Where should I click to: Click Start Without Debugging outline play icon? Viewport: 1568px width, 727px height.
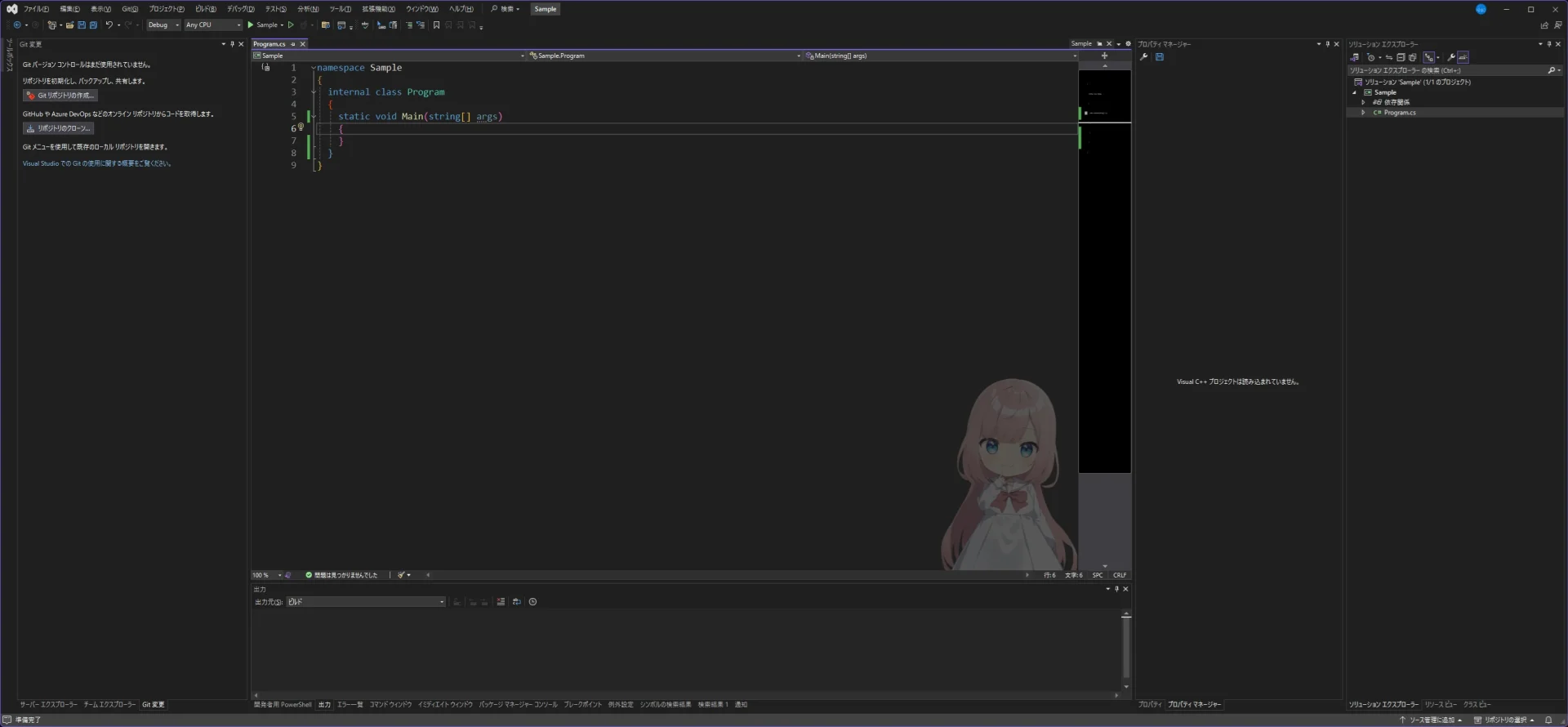(x=291, y=25)
